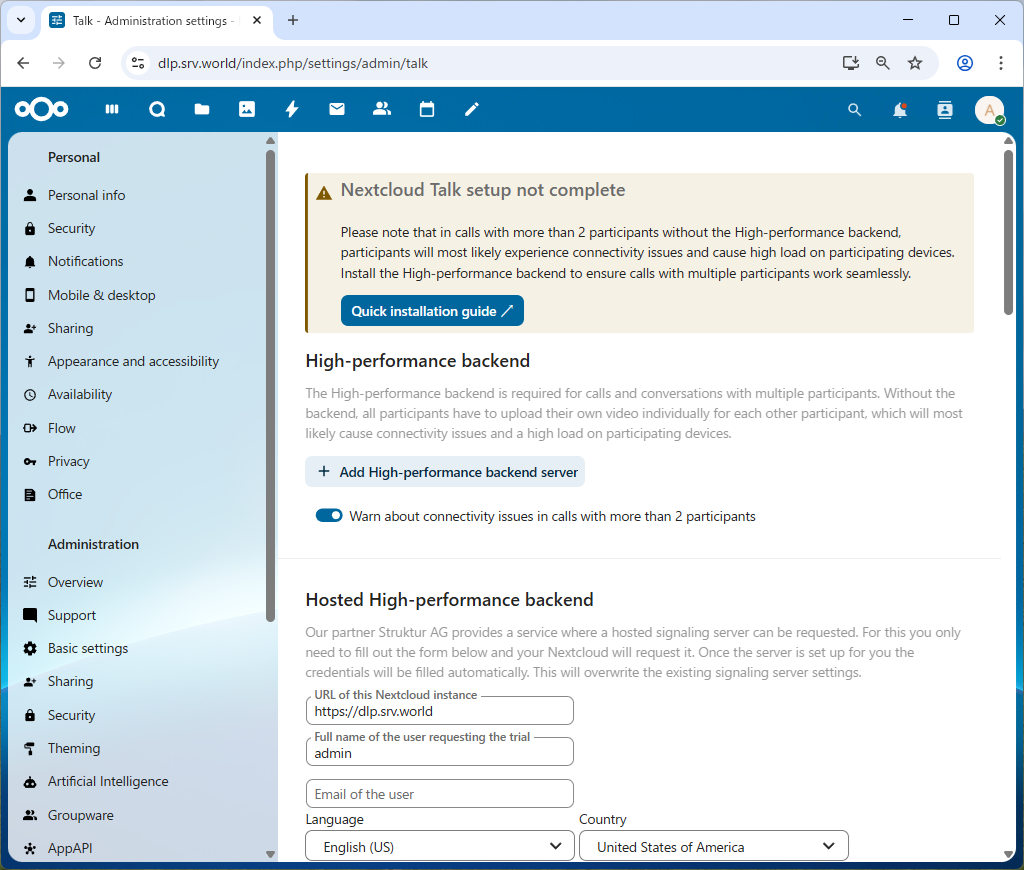
Task: Select Theming in the Administration section
Action: (x=74, y=748)
